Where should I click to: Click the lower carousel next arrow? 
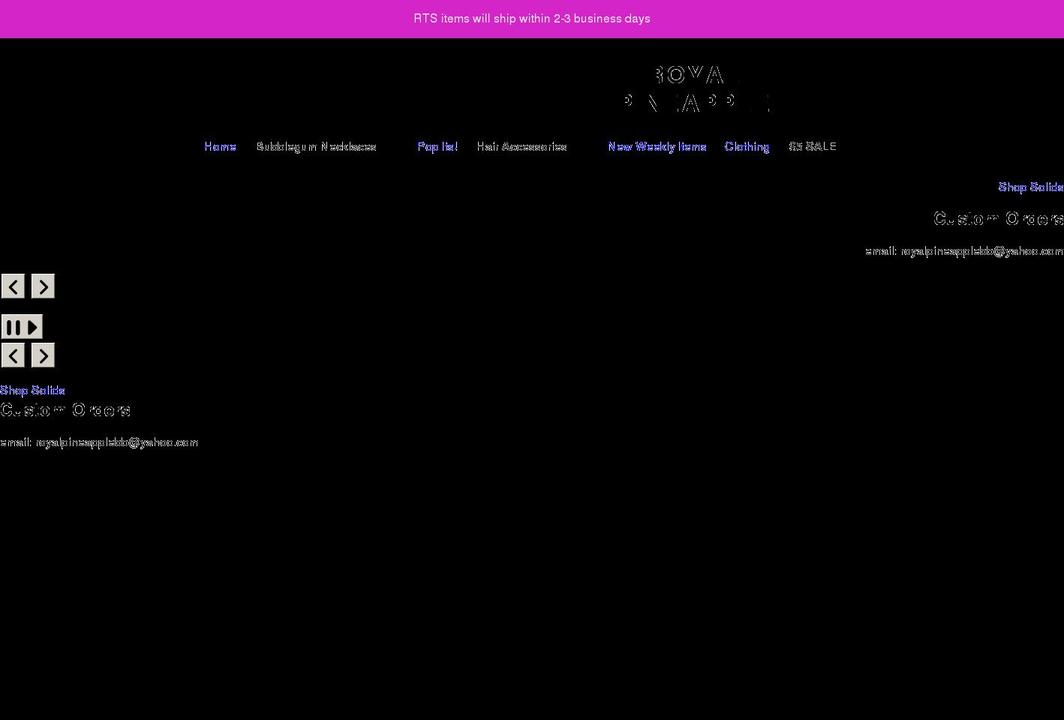(x=43, y=355)
